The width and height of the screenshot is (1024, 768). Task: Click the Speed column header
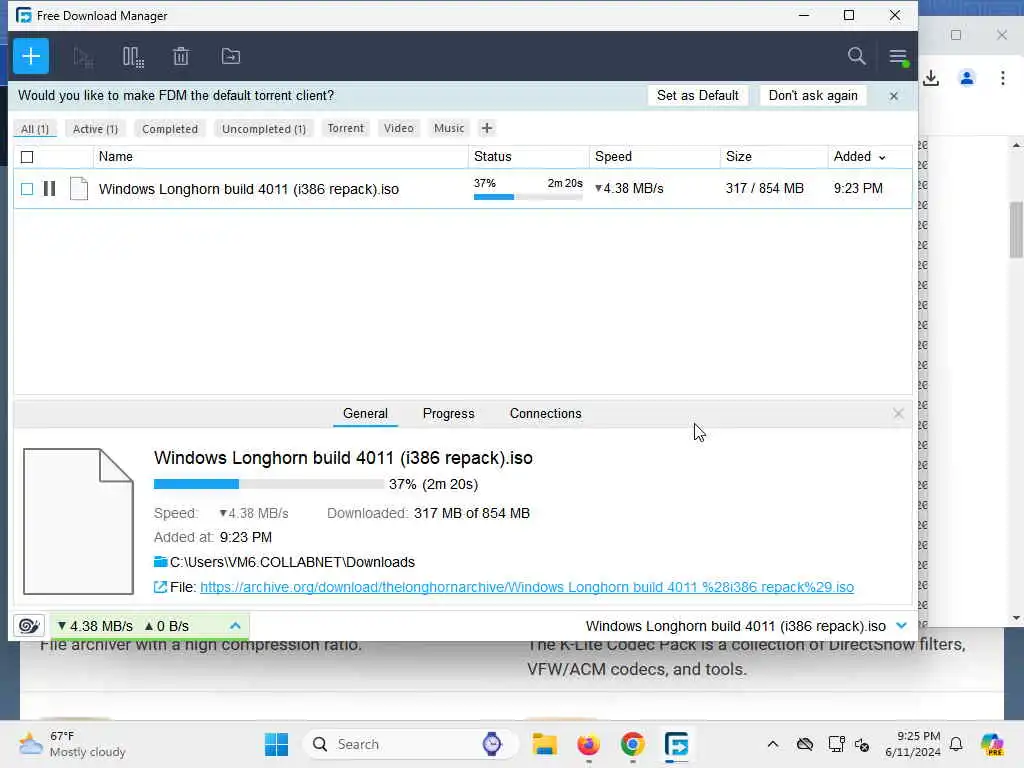[x=654, y=157]
